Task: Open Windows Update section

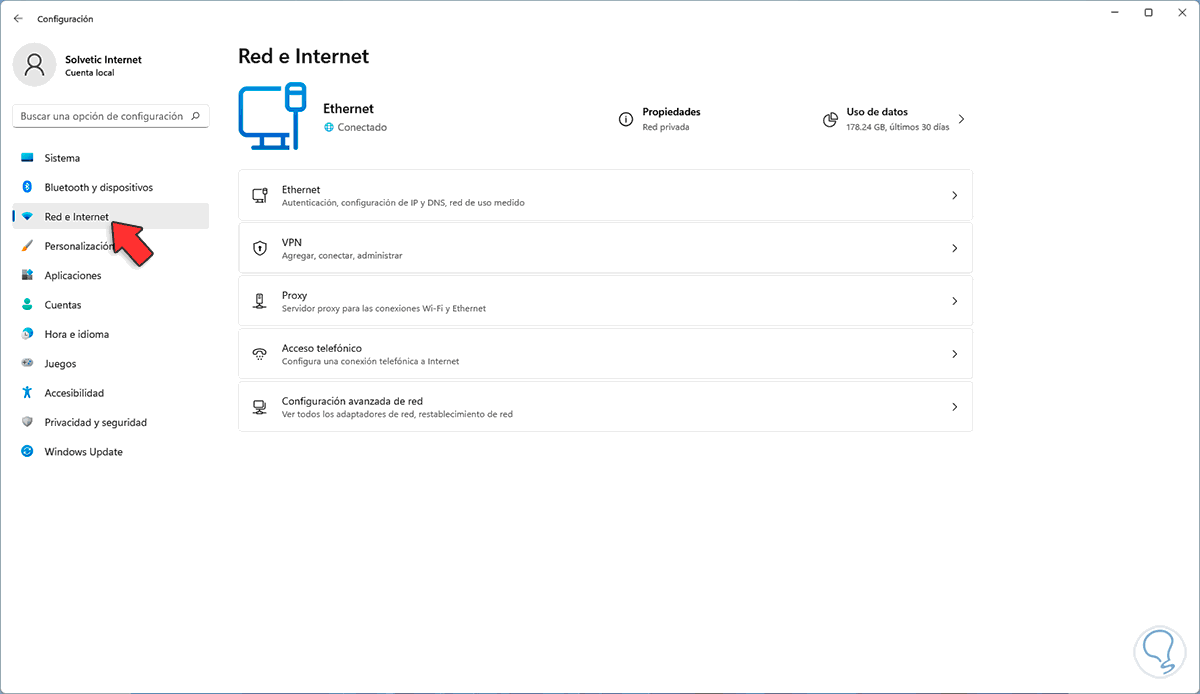Action: pos(111,452)
